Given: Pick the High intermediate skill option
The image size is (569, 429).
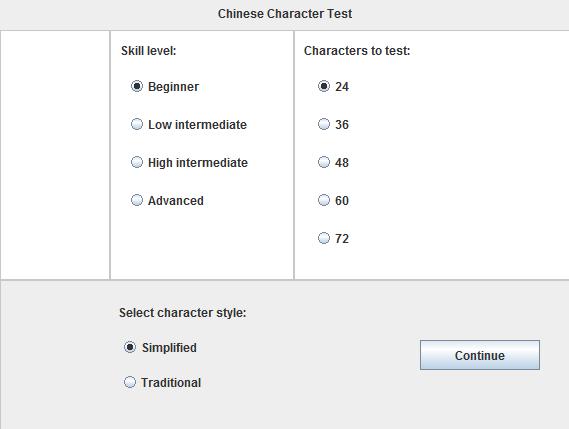Looking at the screenshot, I should tap(137, 162).
